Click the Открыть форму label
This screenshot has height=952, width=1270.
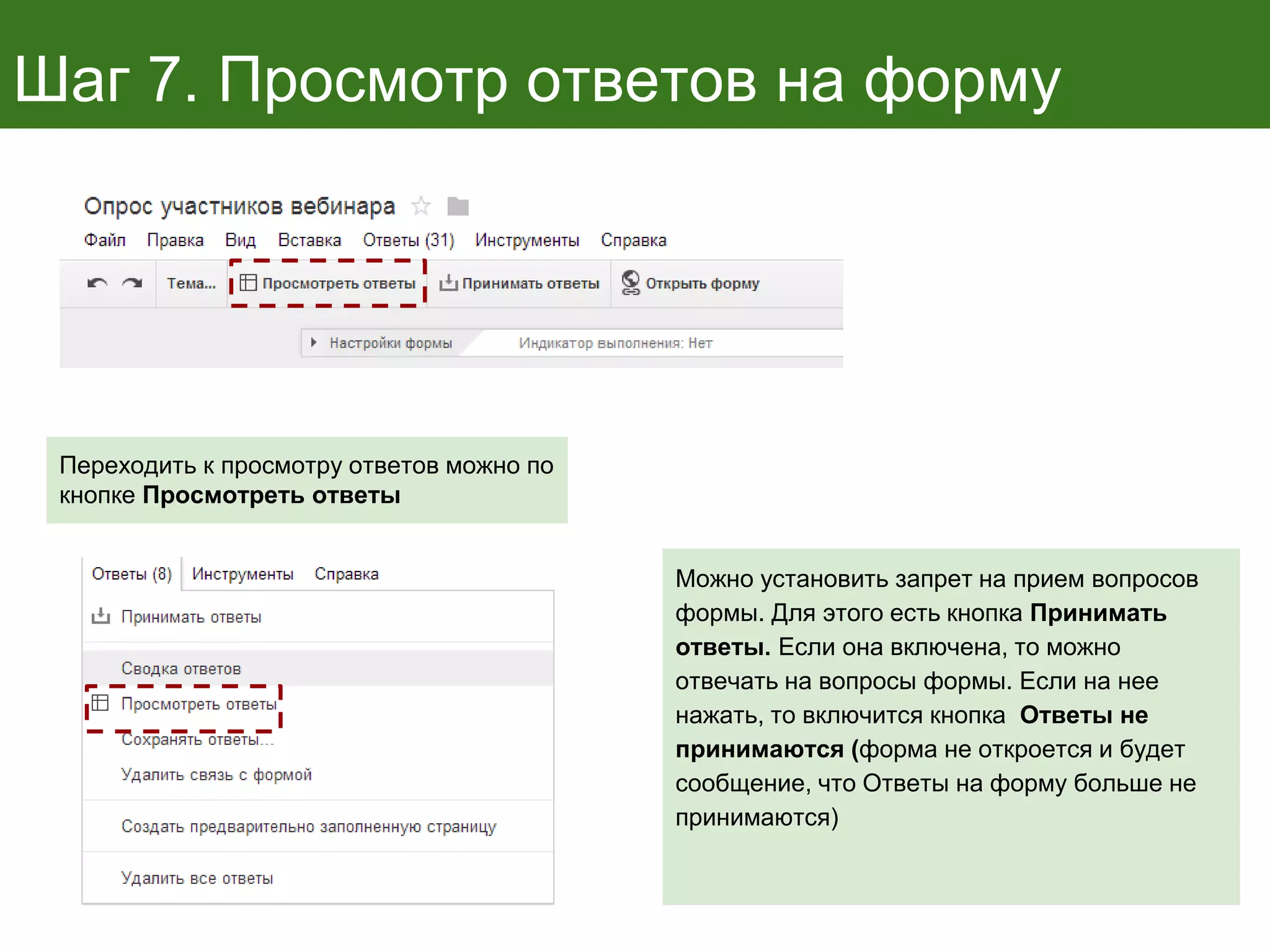point(703,283)
